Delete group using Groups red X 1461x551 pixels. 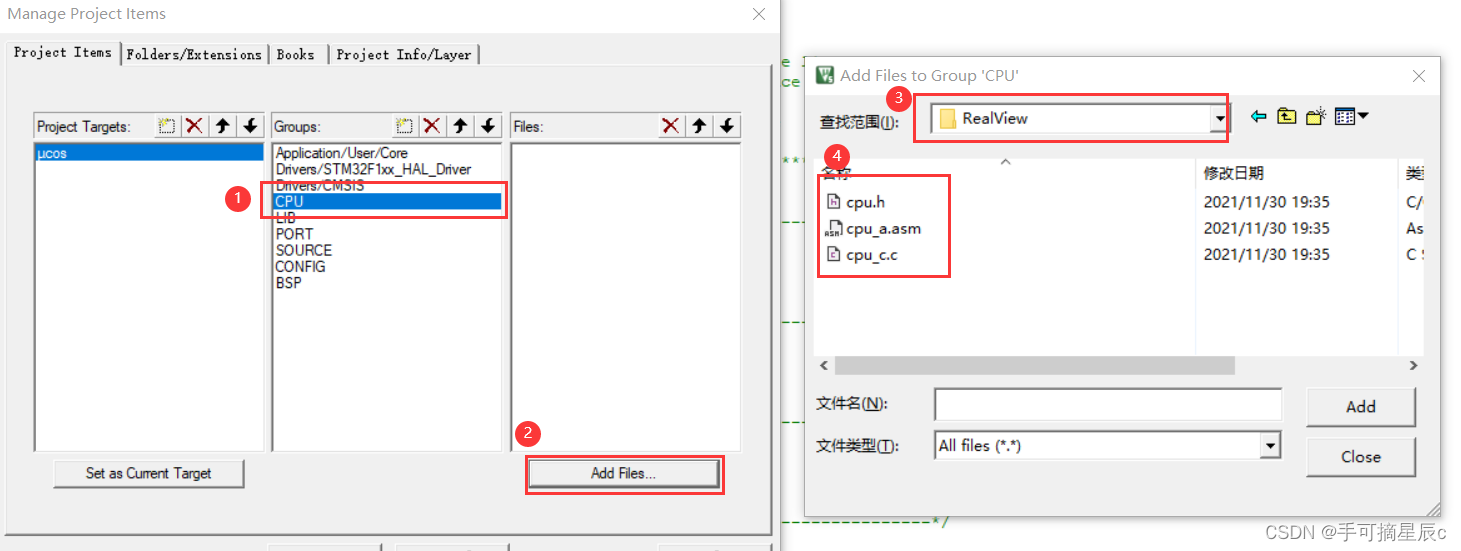click(x=432, y=126)
